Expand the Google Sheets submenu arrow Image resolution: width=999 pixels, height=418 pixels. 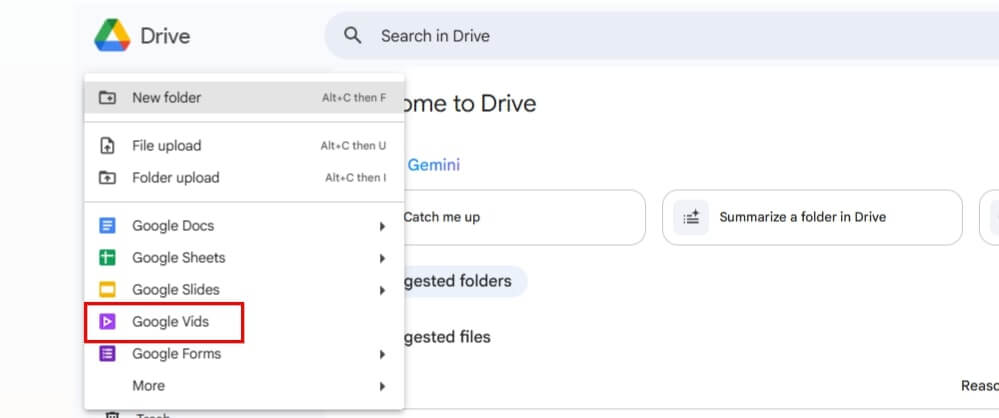[x=382, y=258]
